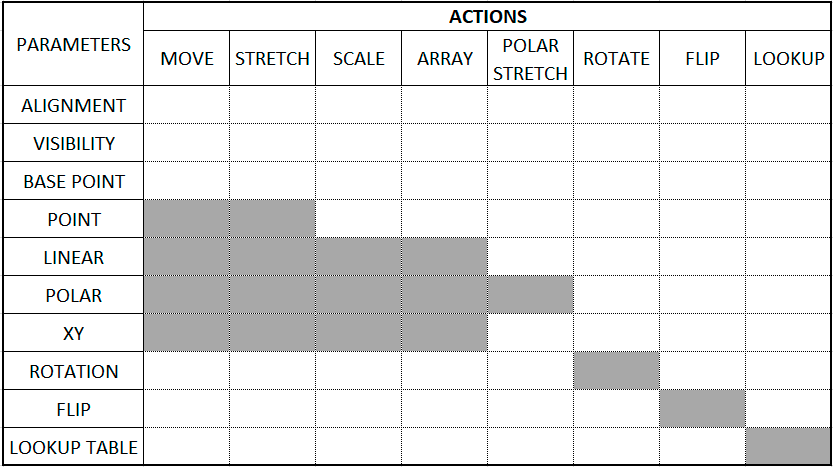Select the XY row label
Viewport: 833px width, 467px height.
tap(73, 333)
